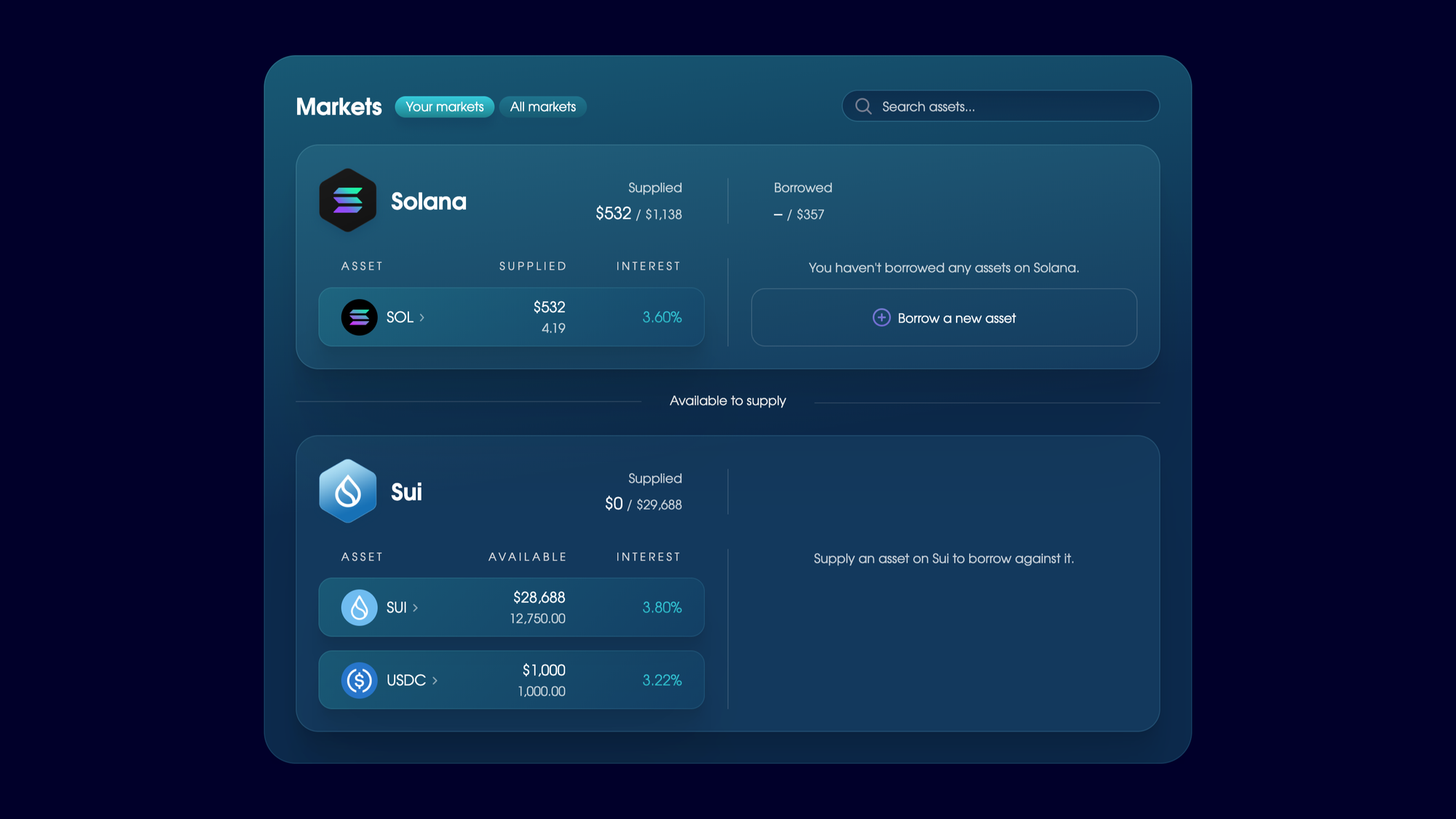Screen dimensions: 1456x819
Task: Click the SOL token icon
Action: pyautogui.click(x=359, y=317)
